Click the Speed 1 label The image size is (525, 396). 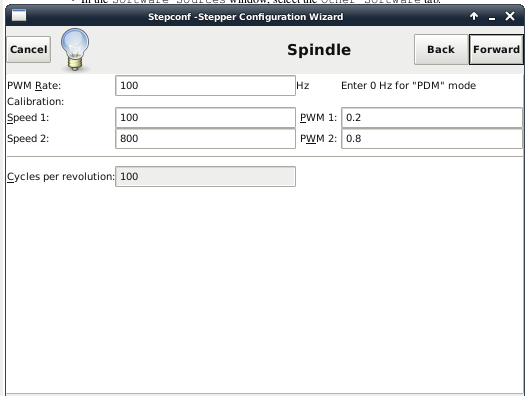tap(28, 118)
